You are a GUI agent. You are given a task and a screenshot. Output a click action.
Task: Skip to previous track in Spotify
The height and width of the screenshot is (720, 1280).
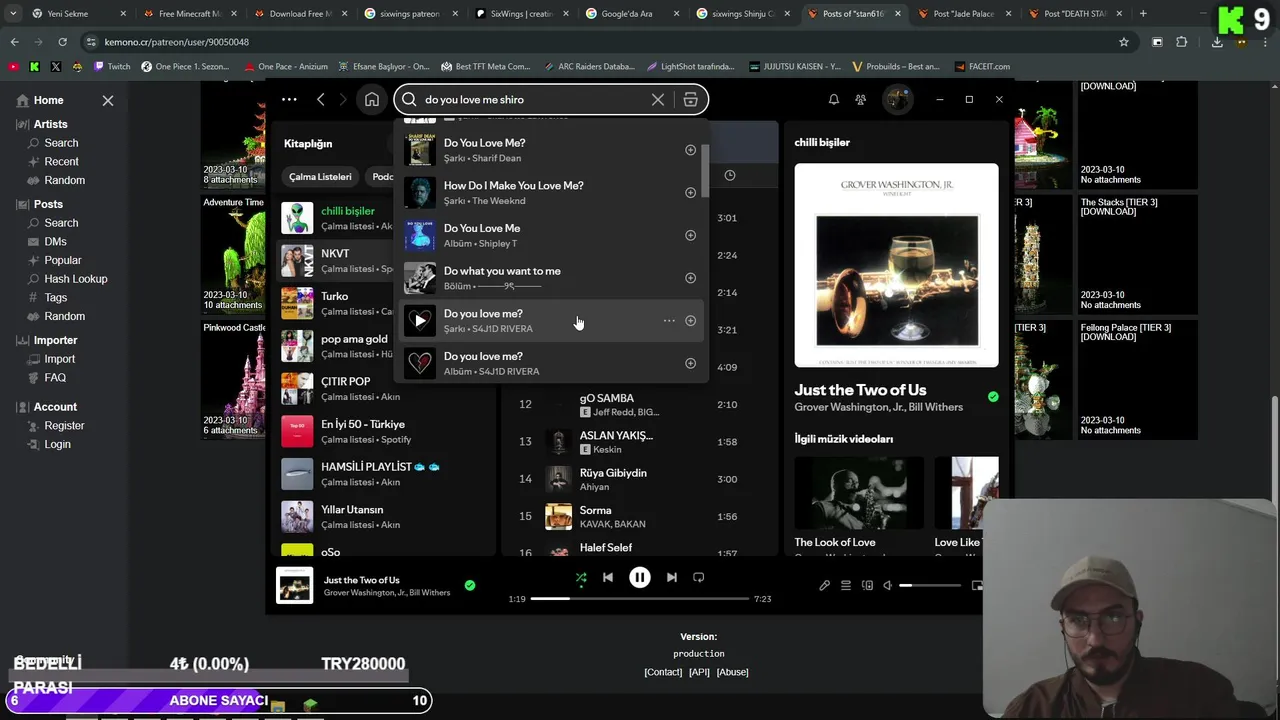(x=608, y=577)
